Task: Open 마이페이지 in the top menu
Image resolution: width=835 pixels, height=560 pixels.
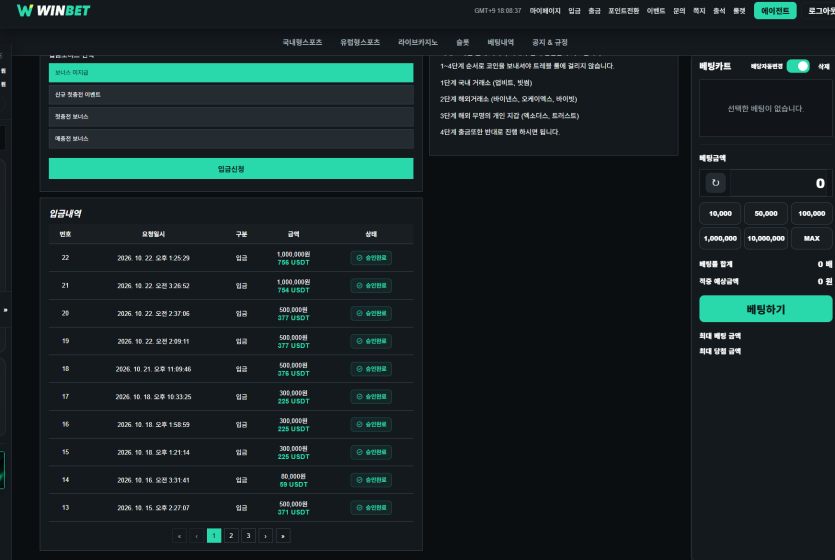Action: (x=545, y=11)
